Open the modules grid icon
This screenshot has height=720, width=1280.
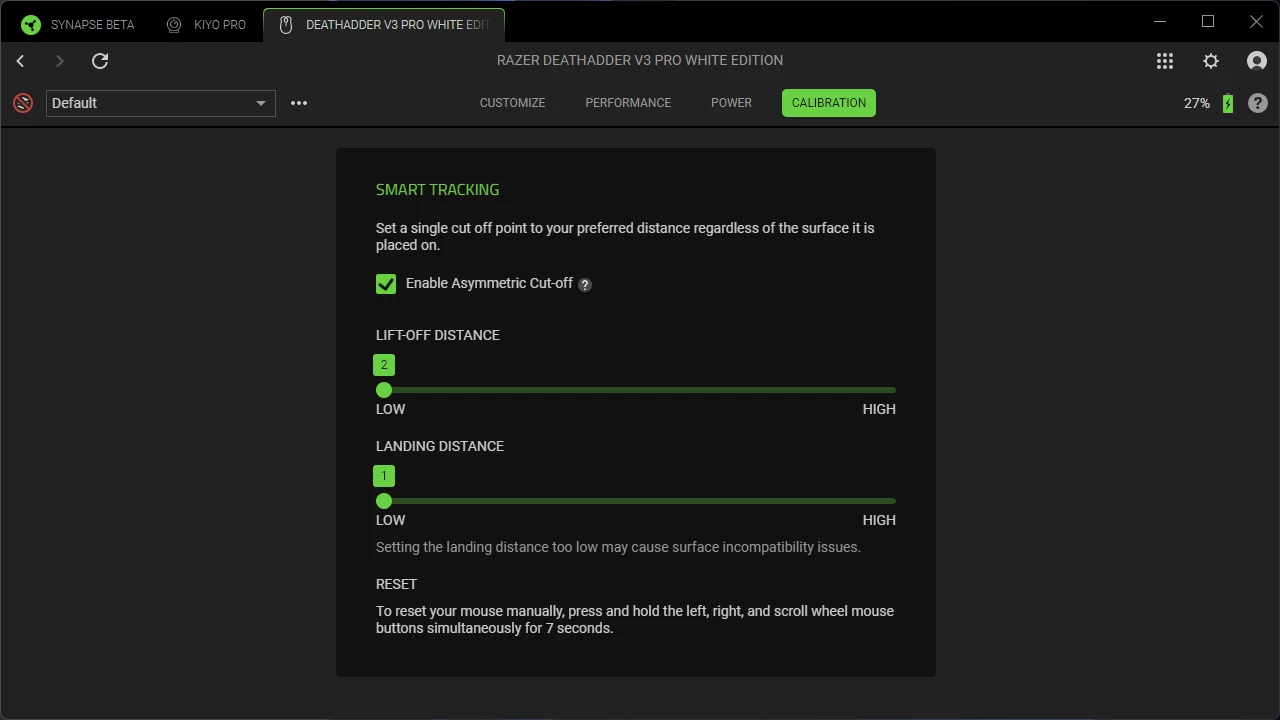pos(1165,61)
